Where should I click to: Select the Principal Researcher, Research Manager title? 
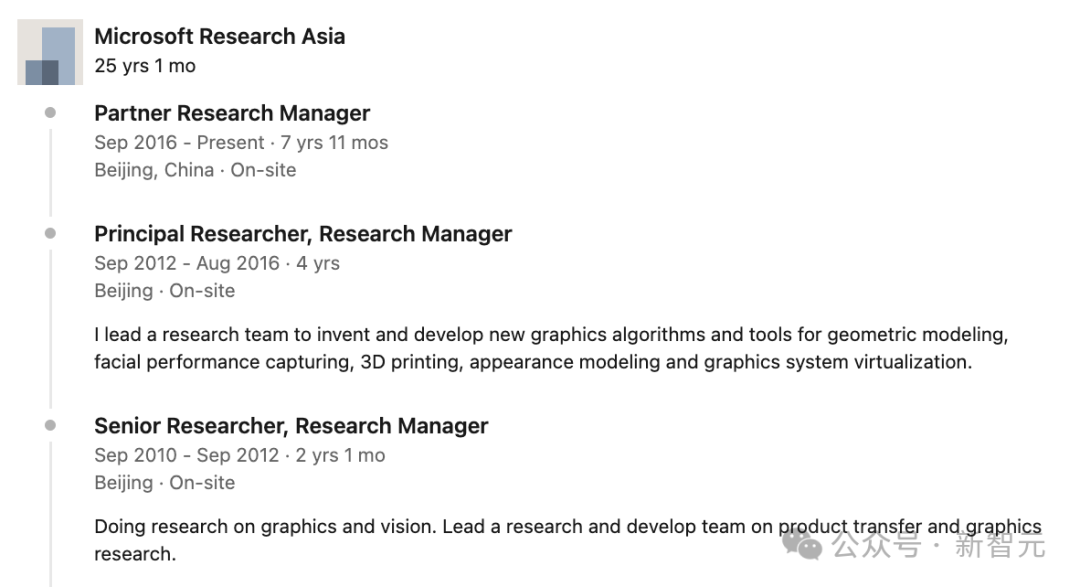(x=302, y=234)
